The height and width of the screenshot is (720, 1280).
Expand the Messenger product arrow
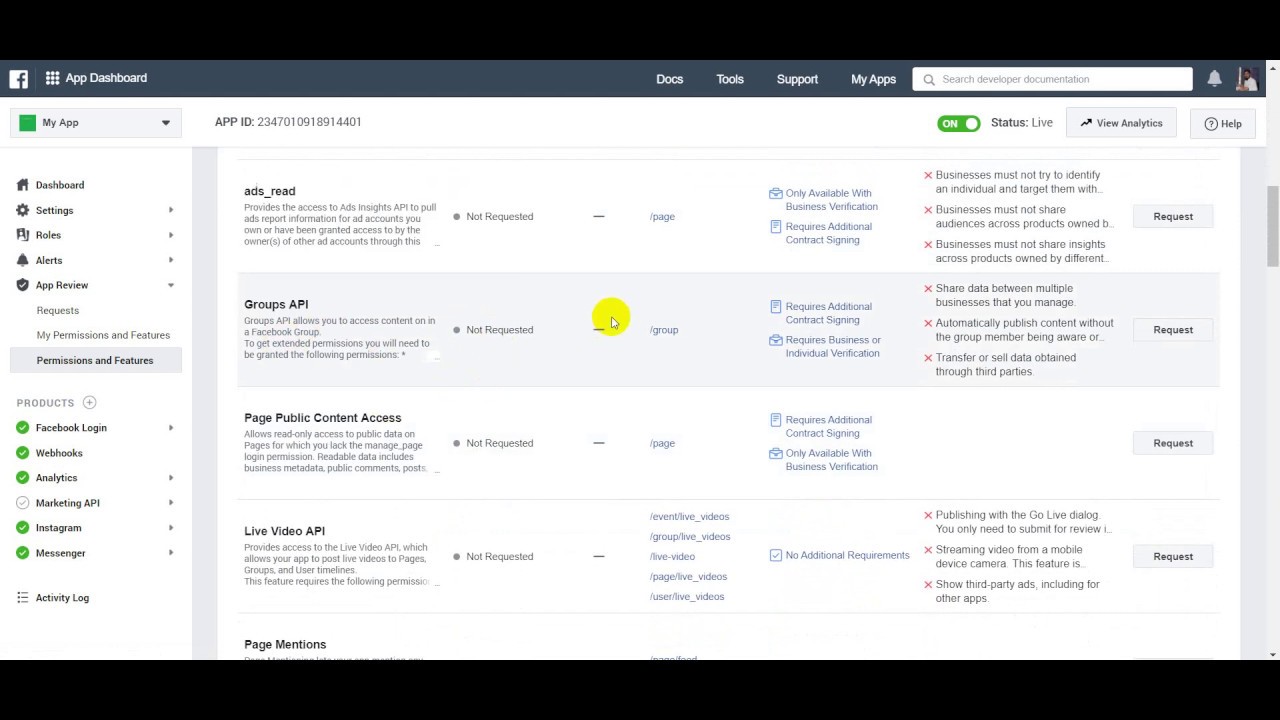pos(171,553)
